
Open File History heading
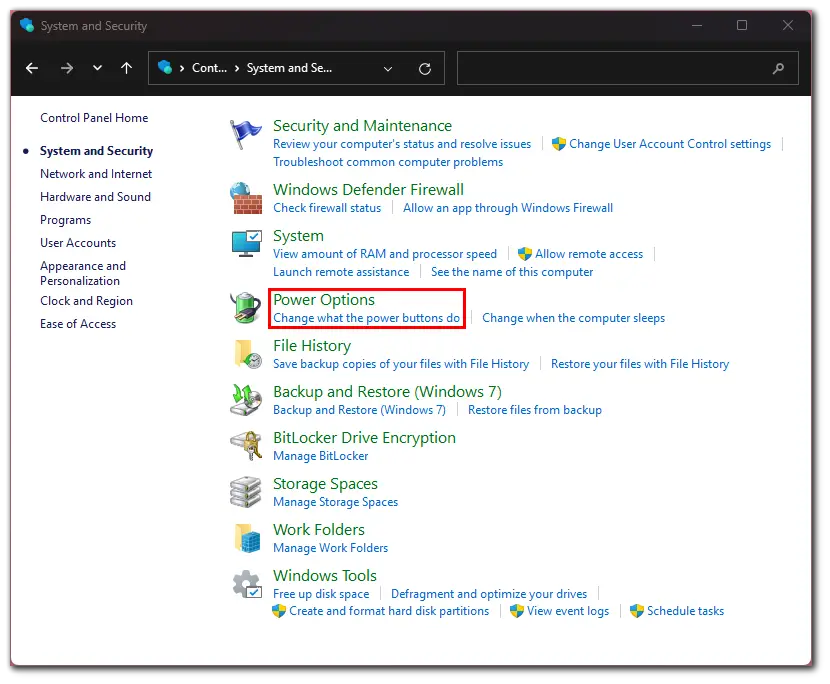tap(312, 346)
